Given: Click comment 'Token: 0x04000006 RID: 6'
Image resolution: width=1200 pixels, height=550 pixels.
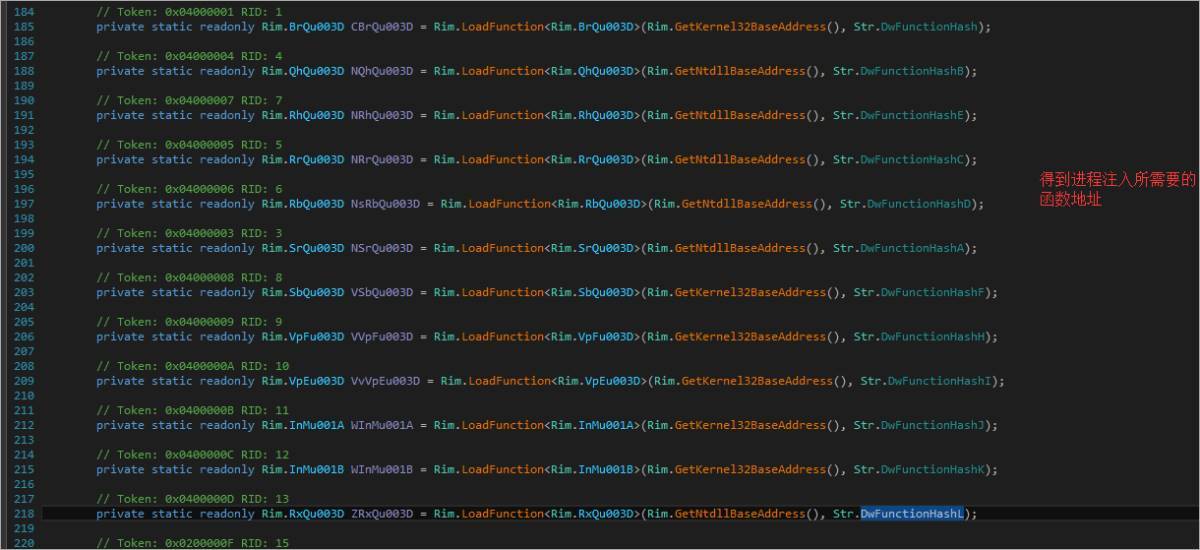Looking at the screenshot, I should [189, 188].
